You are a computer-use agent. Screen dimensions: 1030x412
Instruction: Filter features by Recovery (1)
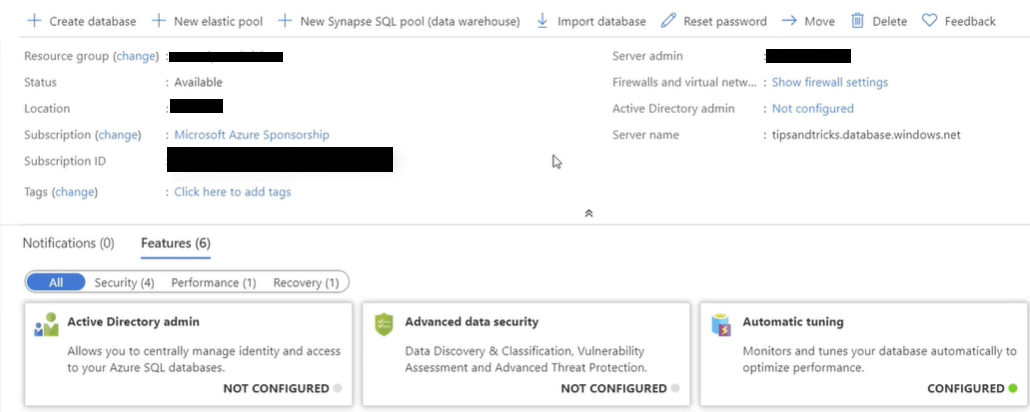(306, 283)
